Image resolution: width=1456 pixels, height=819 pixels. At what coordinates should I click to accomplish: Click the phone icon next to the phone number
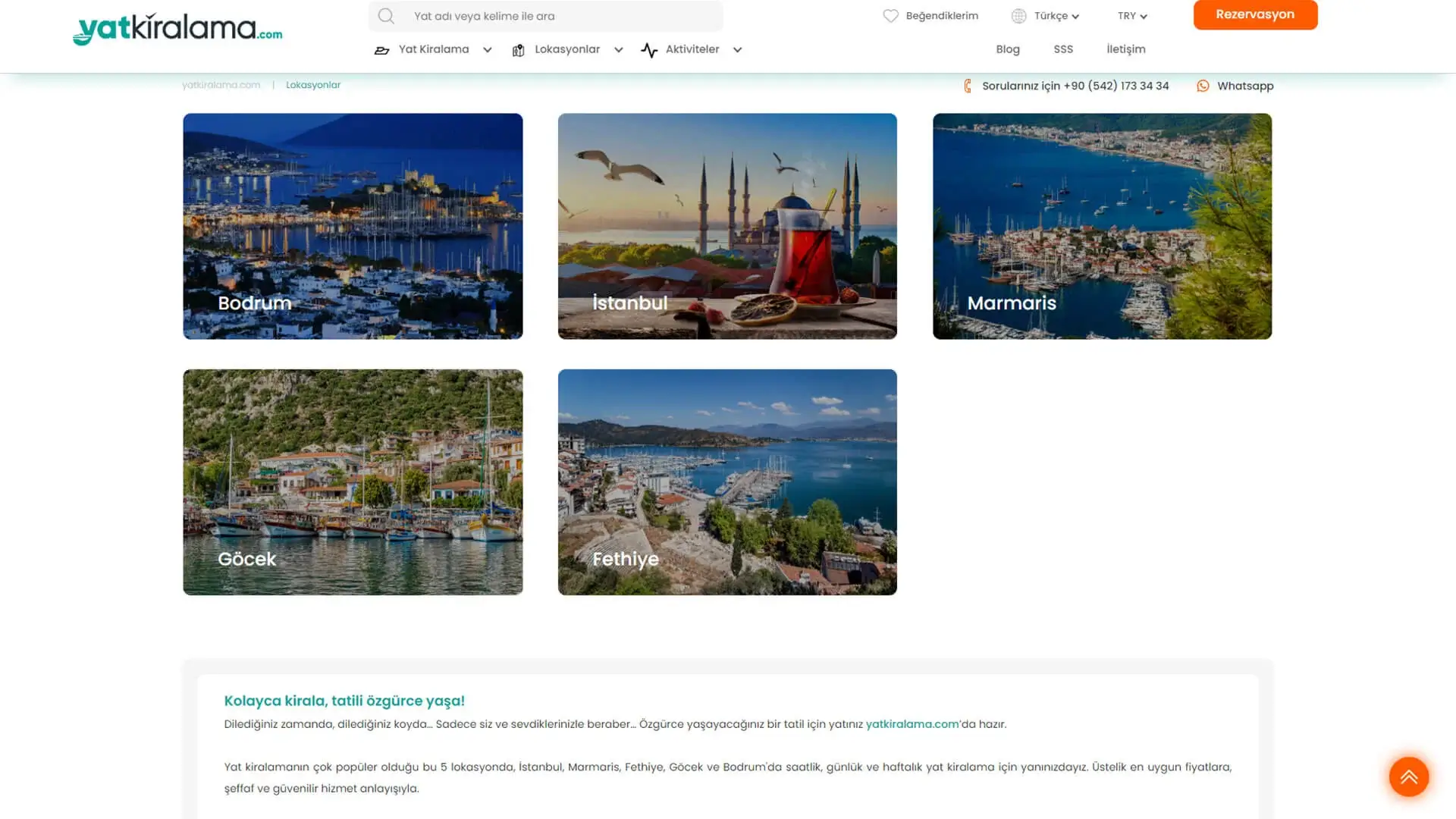[968, 86]
